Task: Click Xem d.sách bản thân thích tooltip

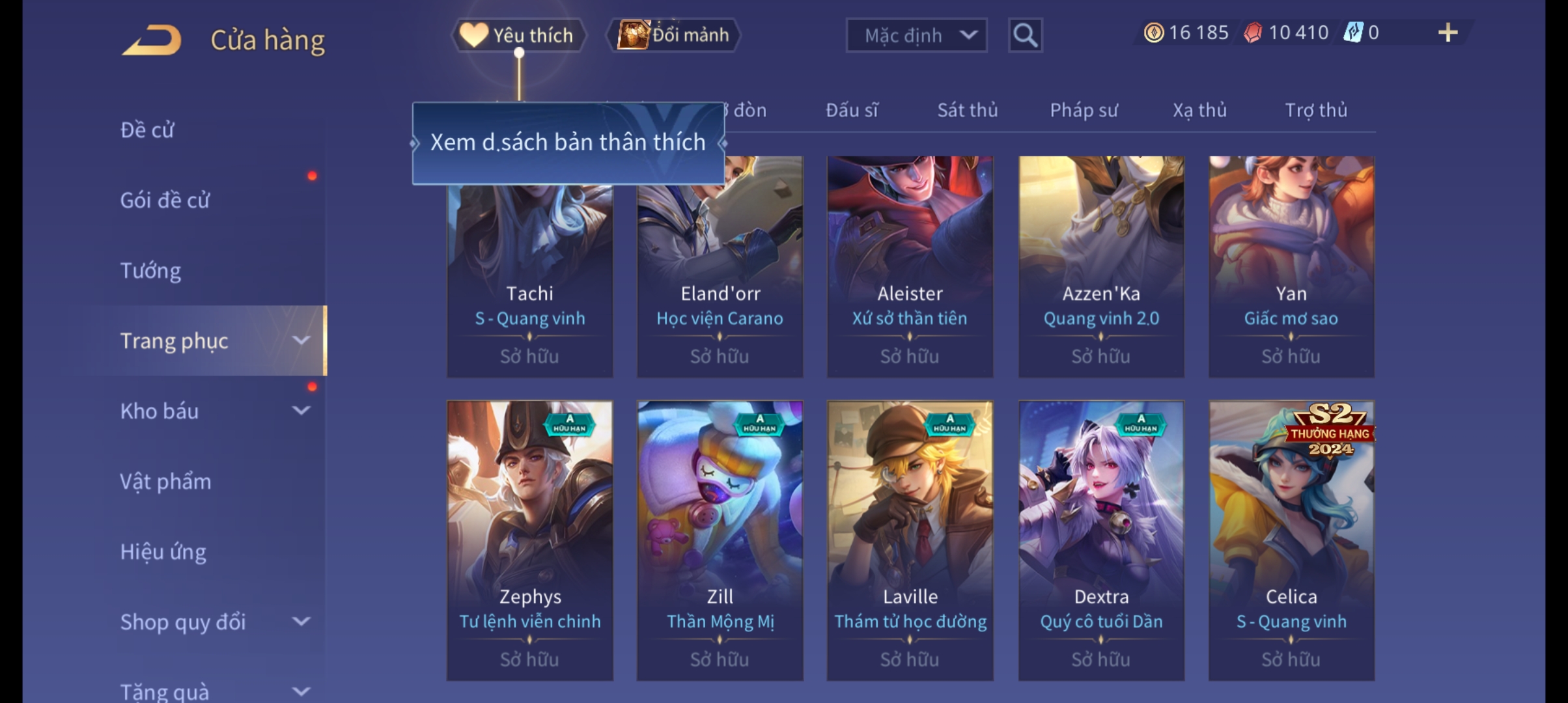Action: click(568, 143)
